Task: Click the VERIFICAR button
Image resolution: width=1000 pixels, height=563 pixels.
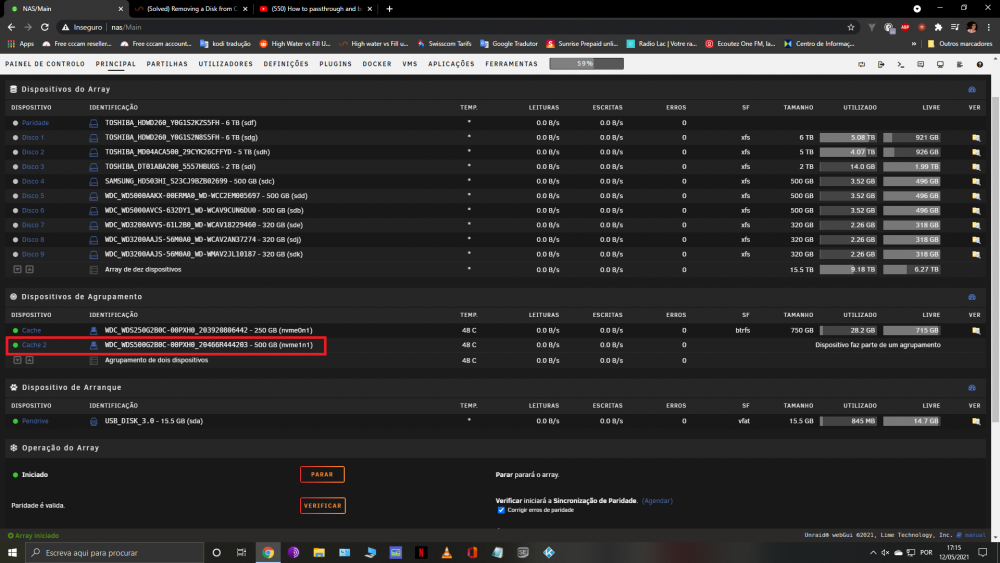Action: click(x=323, y=506)
